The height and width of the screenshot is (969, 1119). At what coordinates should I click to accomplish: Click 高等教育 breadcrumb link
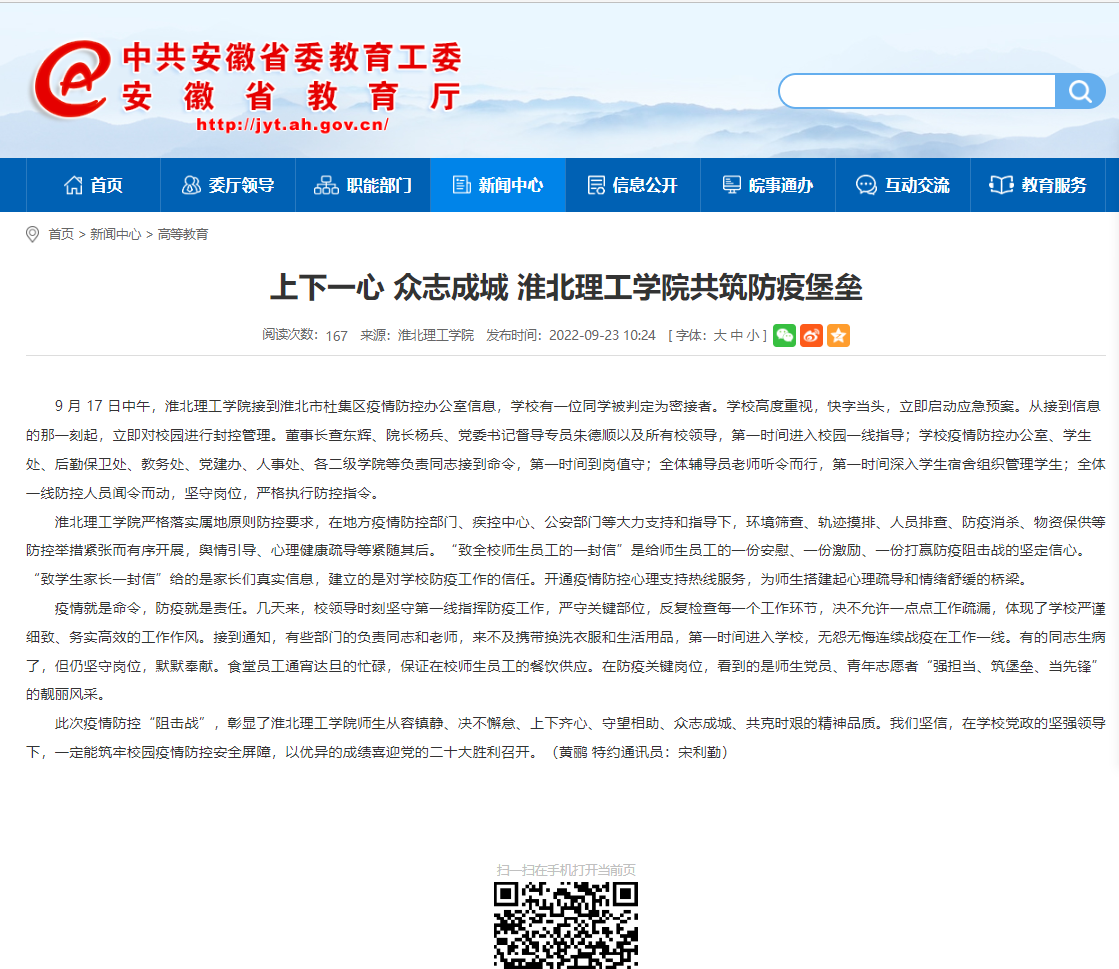[x=183, y=234]
